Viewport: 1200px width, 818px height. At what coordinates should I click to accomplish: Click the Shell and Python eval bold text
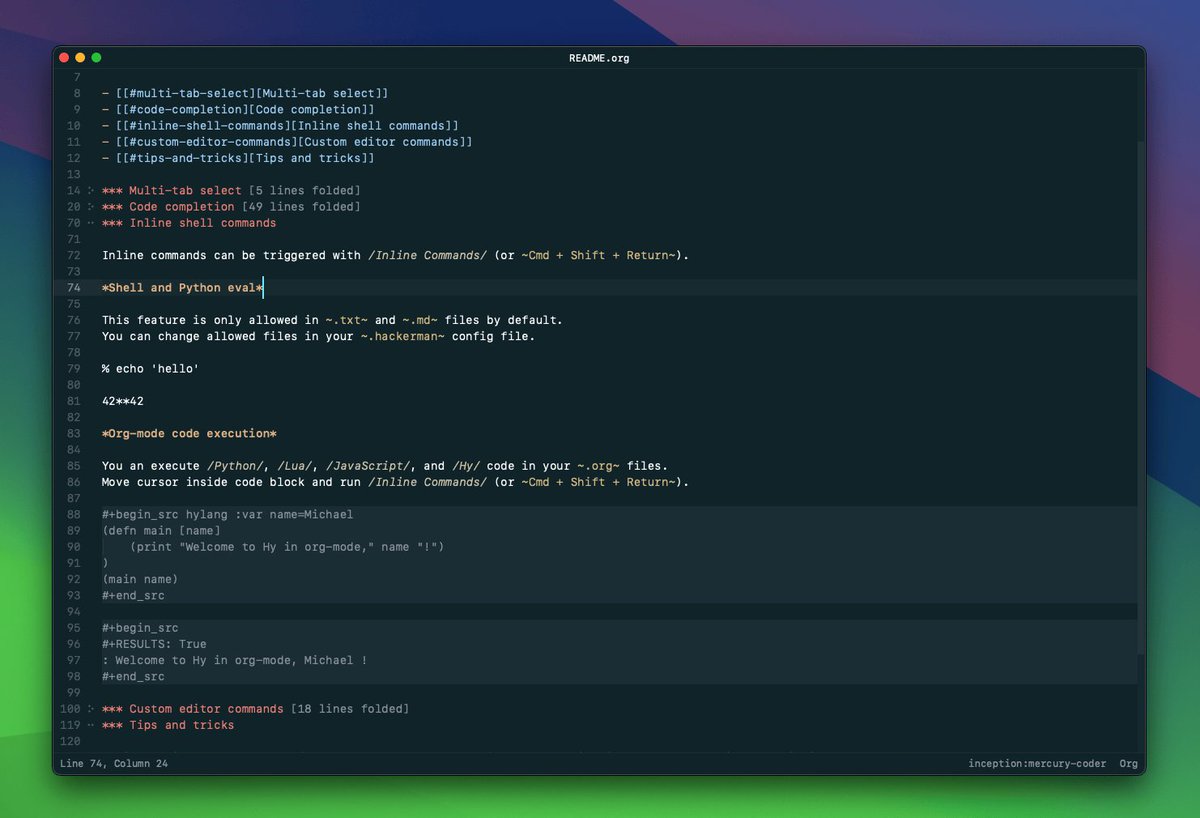tap(182, 288)
